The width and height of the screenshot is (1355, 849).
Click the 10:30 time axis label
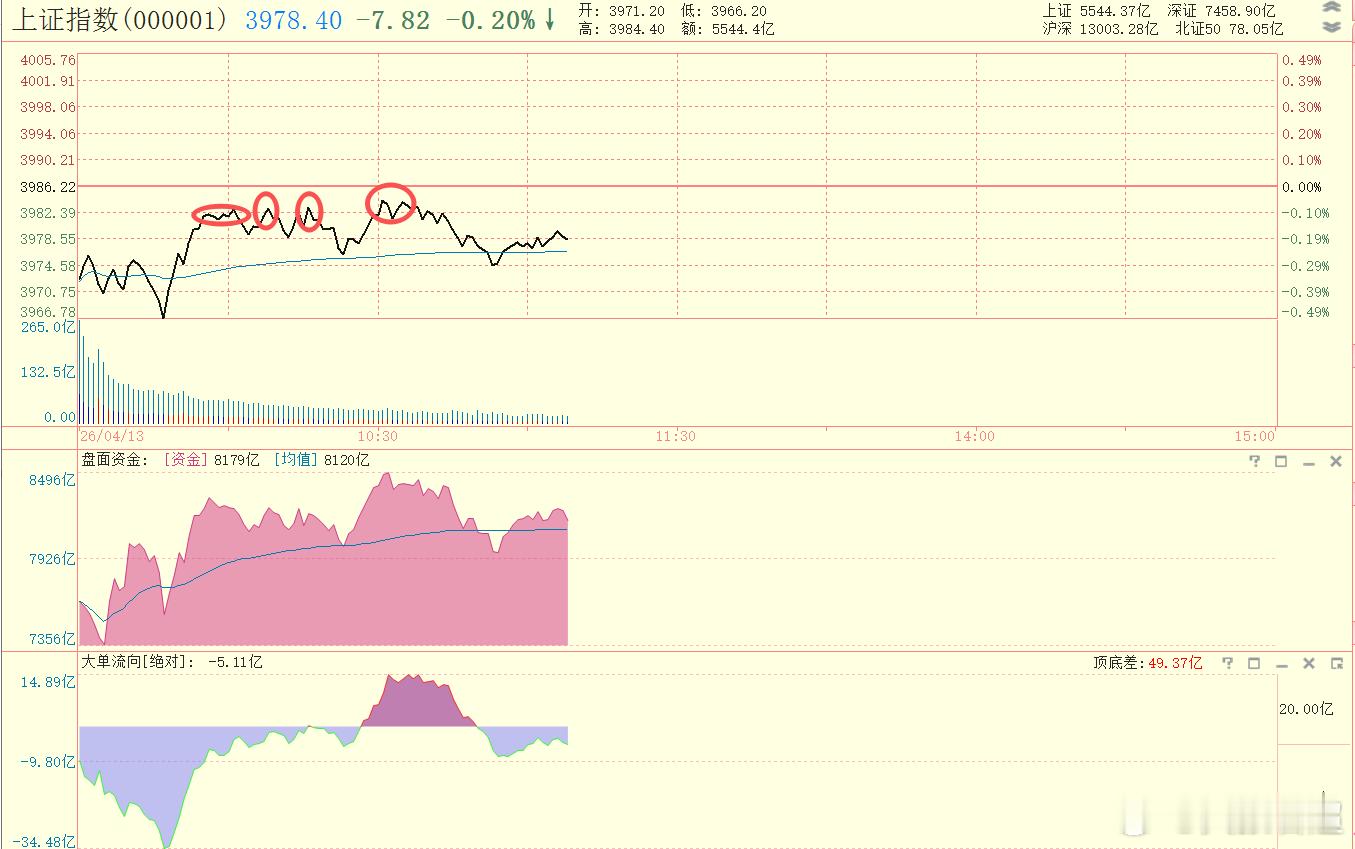[376, 436]
